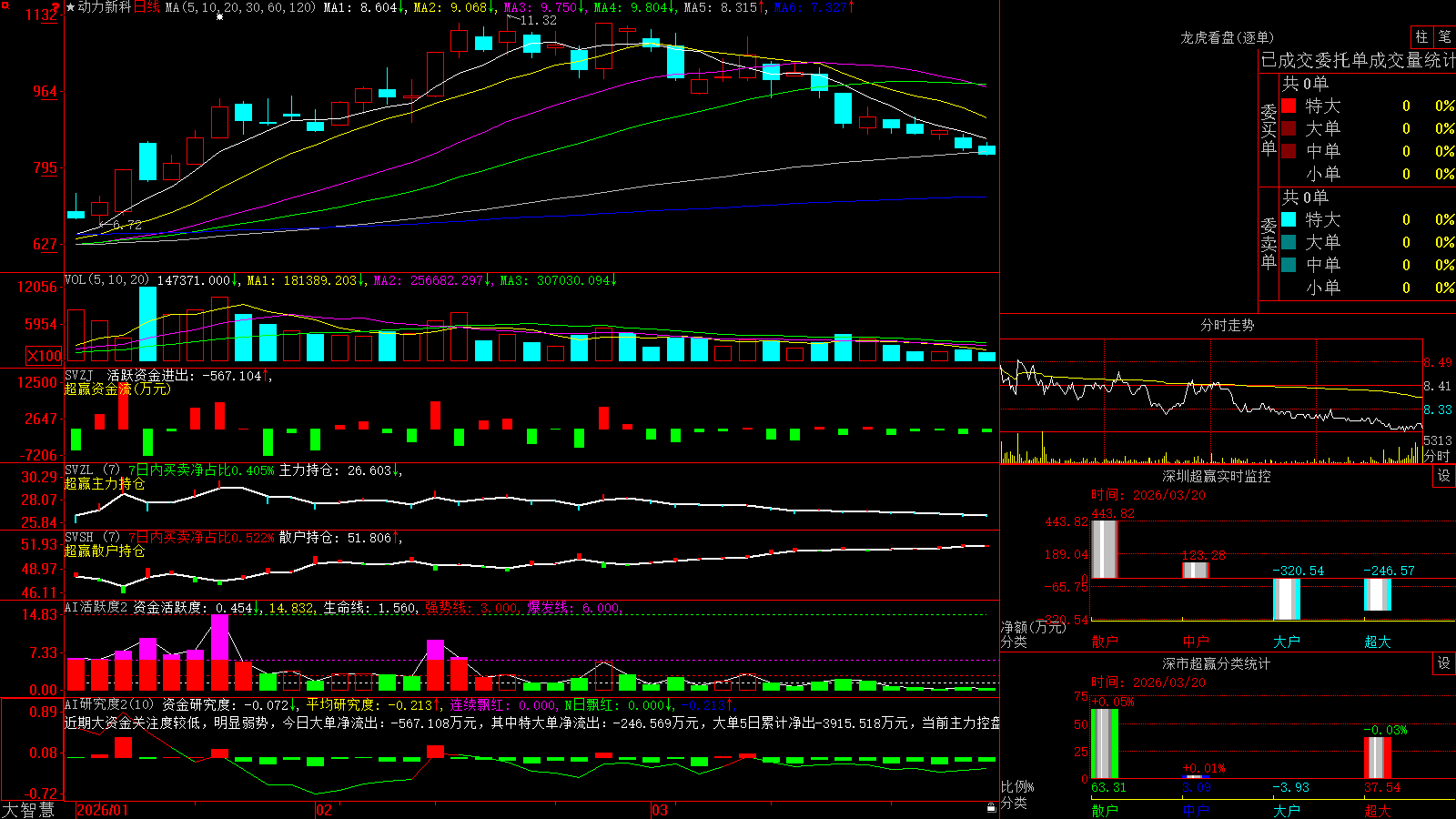Click the 443.82 散户 net amount bar
This screenshot has width=1456, height=819.
click(1104, 549)
